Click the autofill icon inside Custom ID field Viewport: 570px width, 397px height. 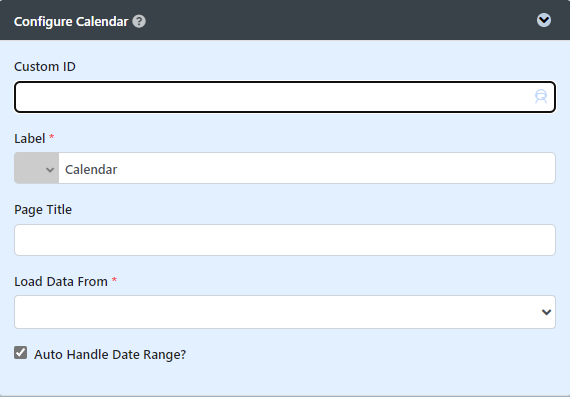click(x=541, y=97)
